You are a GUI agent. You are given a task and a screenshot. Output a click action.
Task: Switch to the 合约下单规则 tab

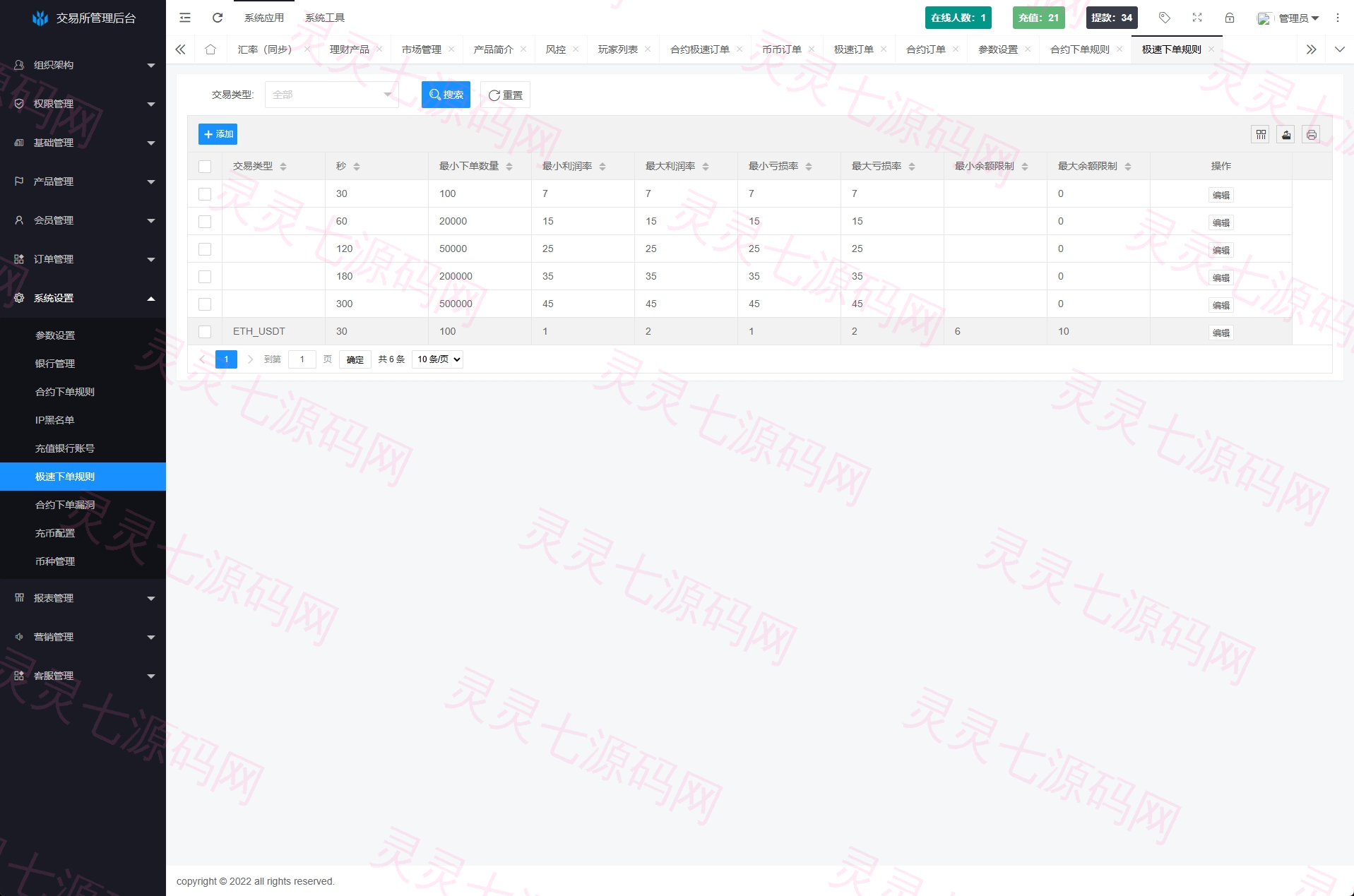coord(1079,49)
